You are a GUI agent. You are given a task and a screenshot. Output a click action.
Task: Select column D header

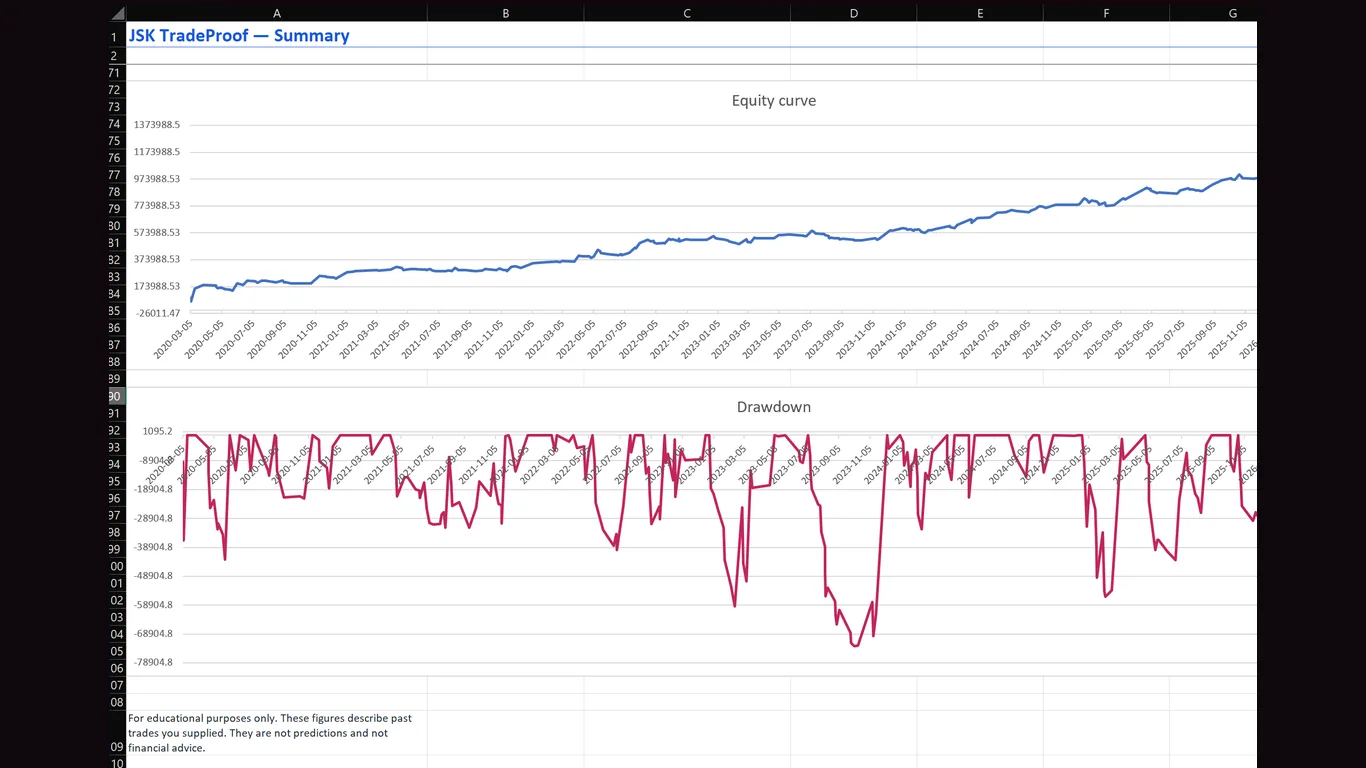pos(853,13)
